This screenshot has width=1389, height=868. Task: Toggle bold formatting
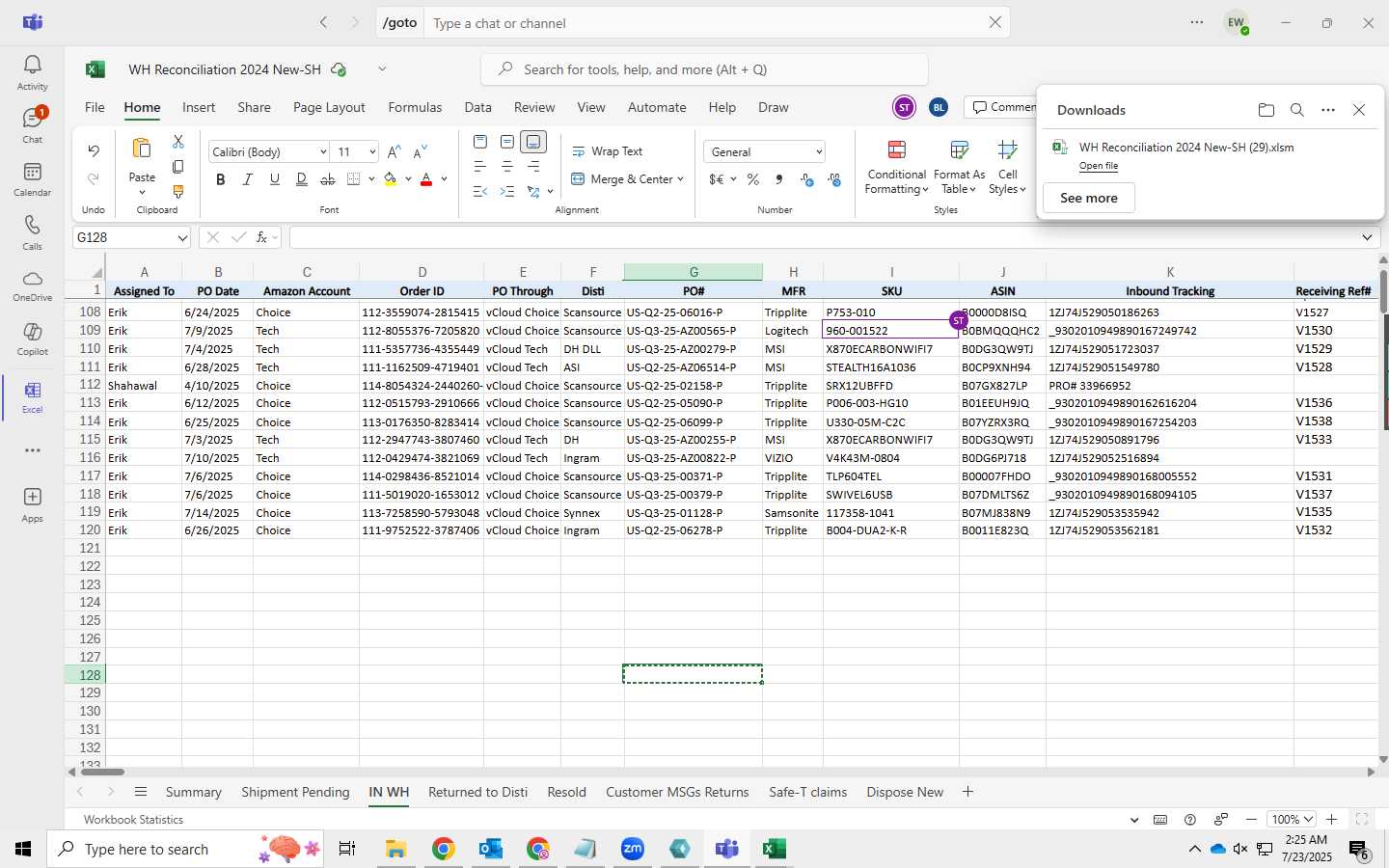(221, 179)
